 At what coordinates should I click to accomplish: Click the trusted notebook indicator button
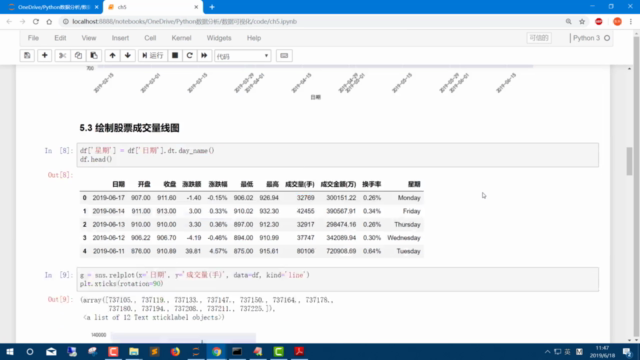click(539, 38)
